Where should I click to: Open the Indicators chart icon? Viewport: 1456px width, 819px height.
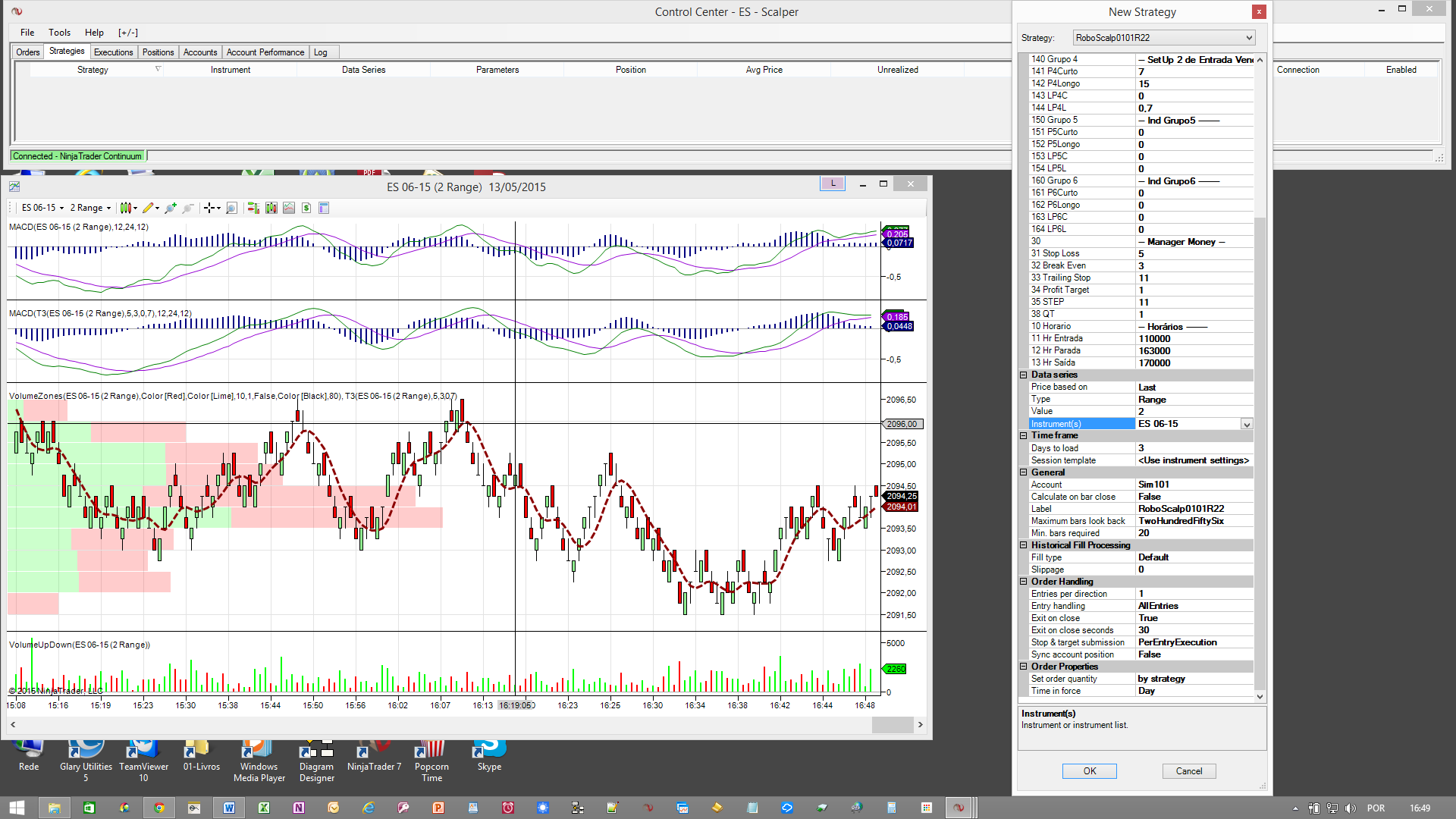pos(289,208)
